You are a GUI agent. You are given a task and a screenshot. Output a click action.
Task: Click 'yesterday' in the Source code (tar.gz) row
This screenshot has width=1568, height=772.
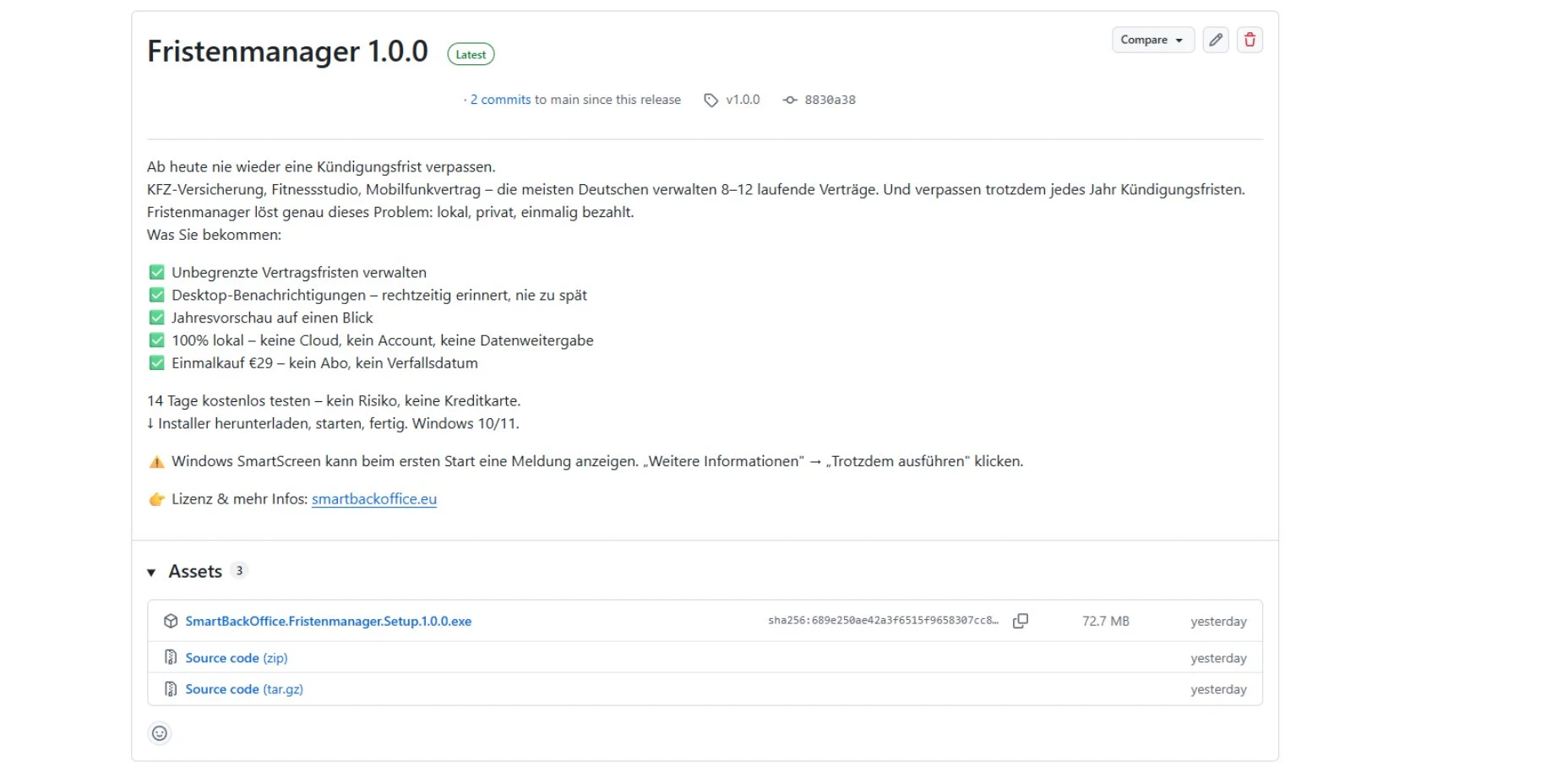click(1218, 689)
